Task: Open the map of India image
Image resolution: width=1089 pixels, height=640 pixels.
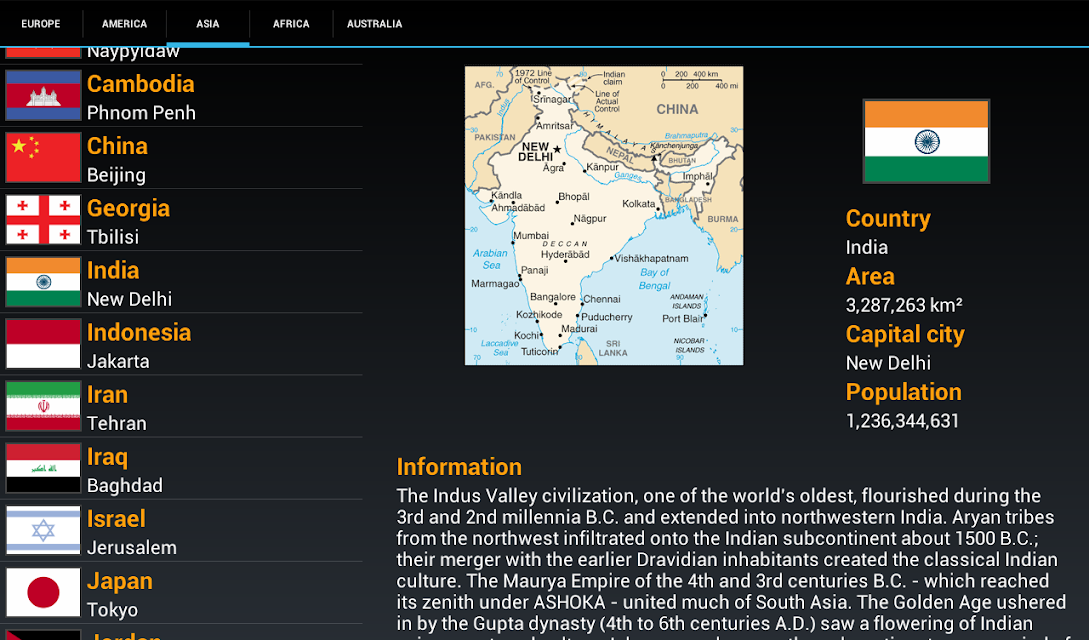Action: click(x=604, y=215)
